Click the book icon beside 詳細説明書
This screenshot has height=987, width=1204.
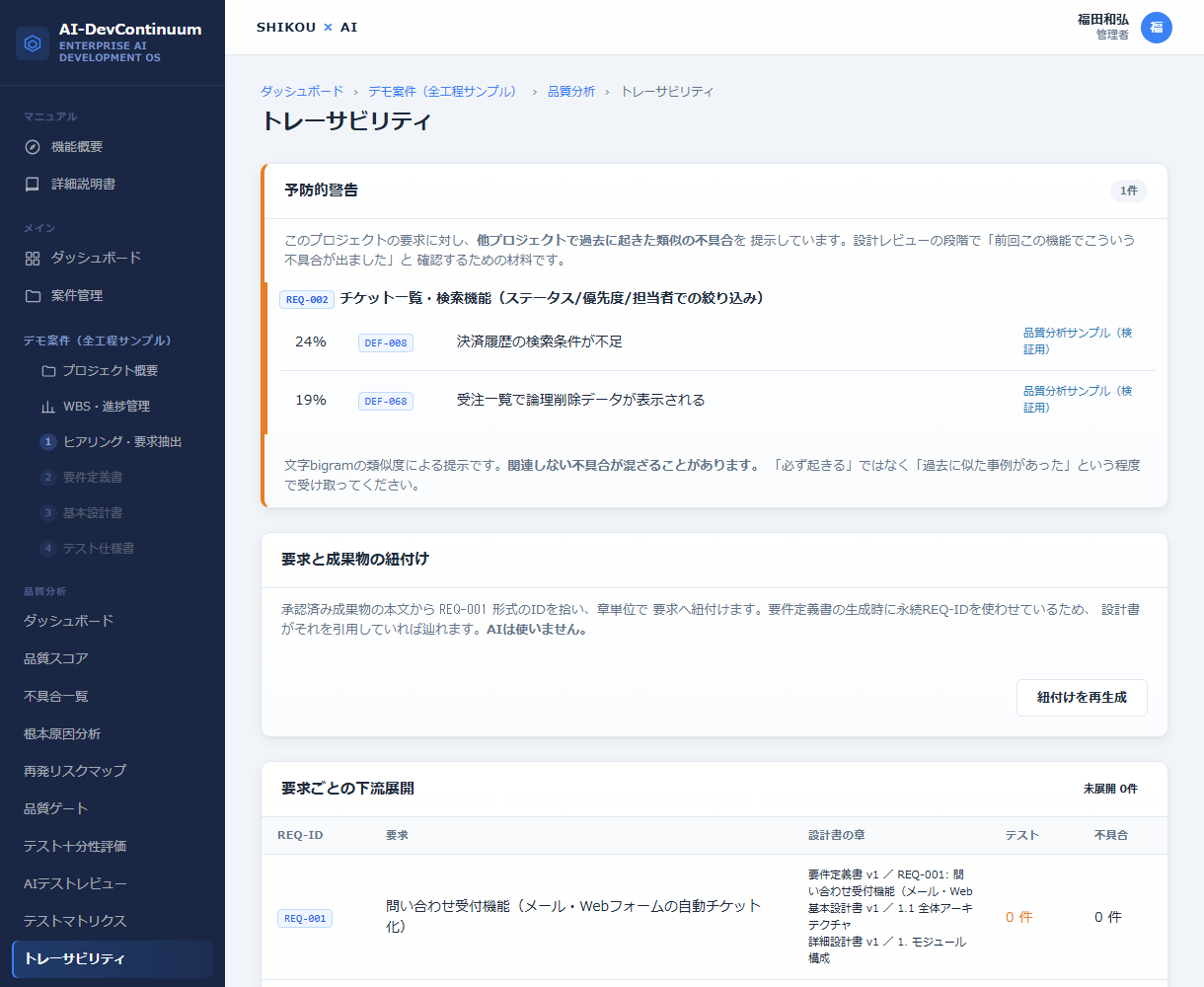tap(33, 185)
